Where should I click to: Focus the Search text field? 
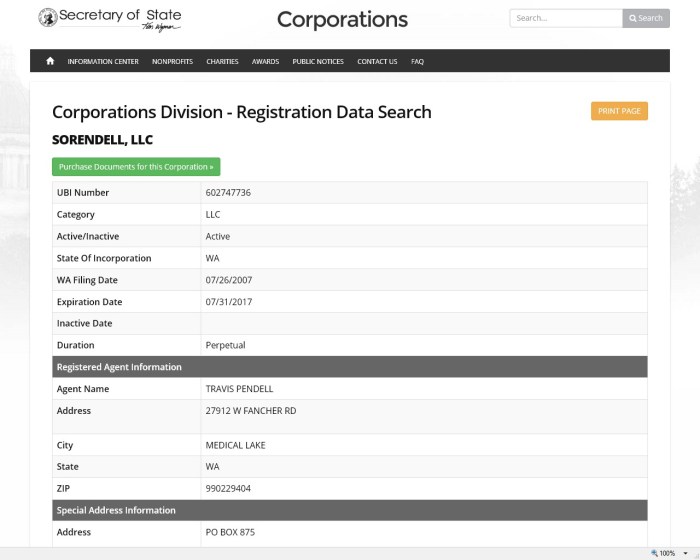(565, 18)
